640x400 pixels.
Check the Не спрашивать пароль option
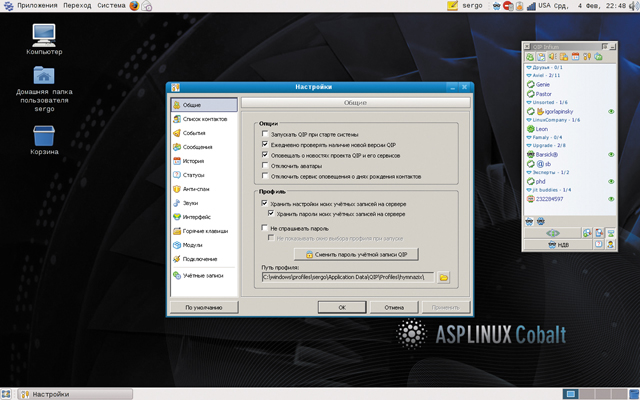click(x=264, y=228)
